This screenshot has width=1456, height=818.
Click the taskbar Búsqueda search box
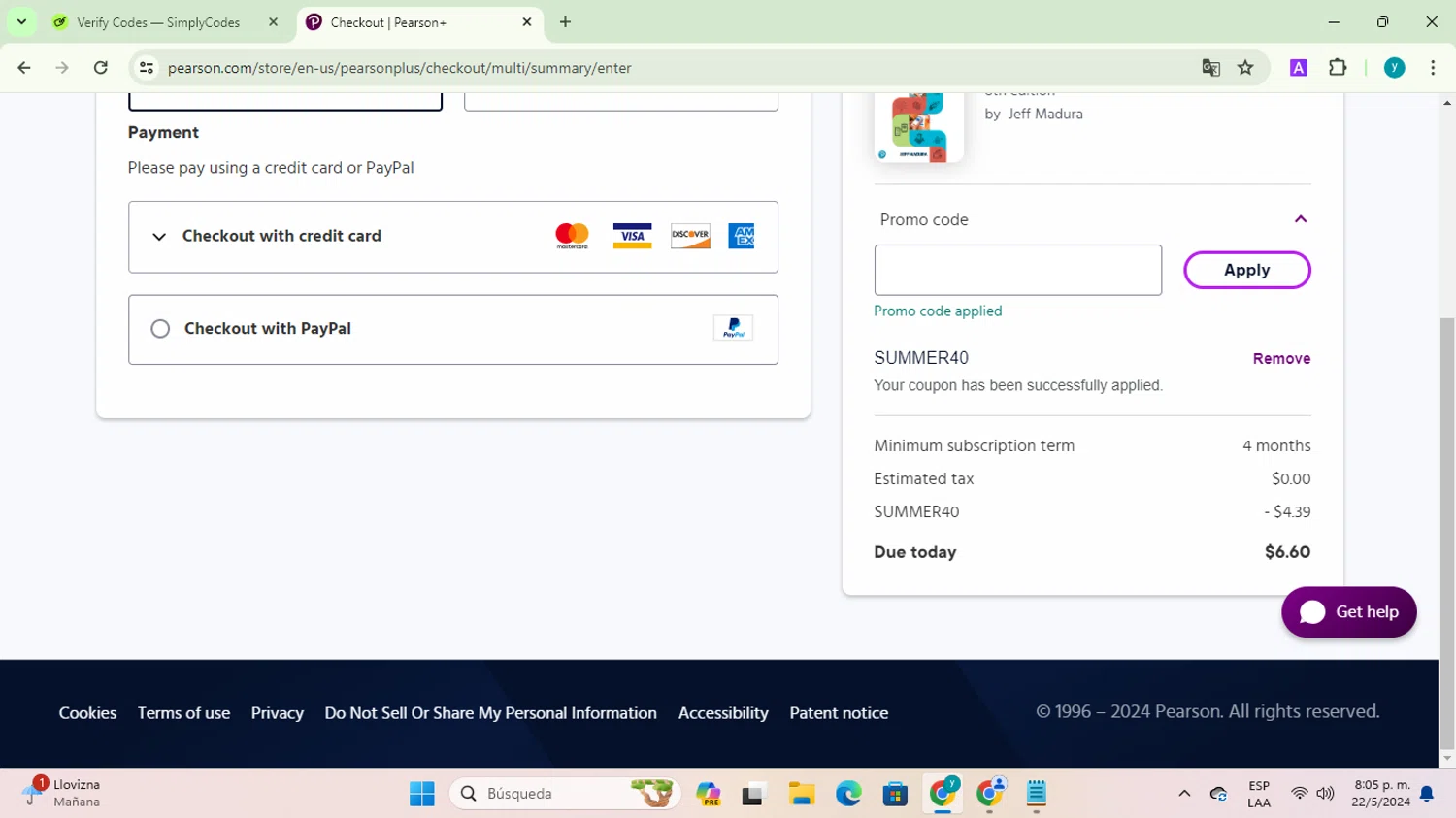565,794
